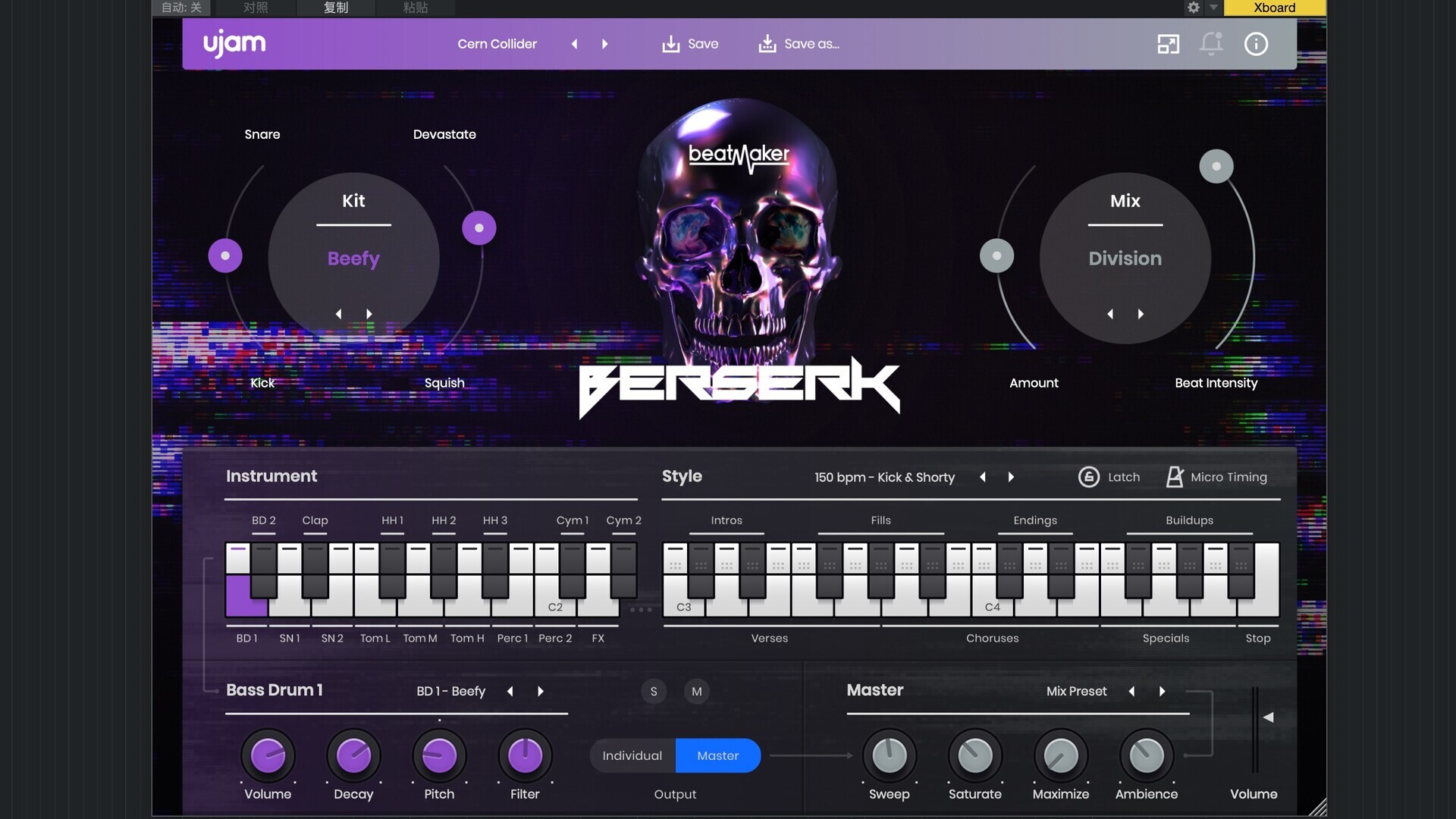Click the Devastate/Squish slider handle
This screenshot has height=819, width=1456.
(x=479, y=228)
